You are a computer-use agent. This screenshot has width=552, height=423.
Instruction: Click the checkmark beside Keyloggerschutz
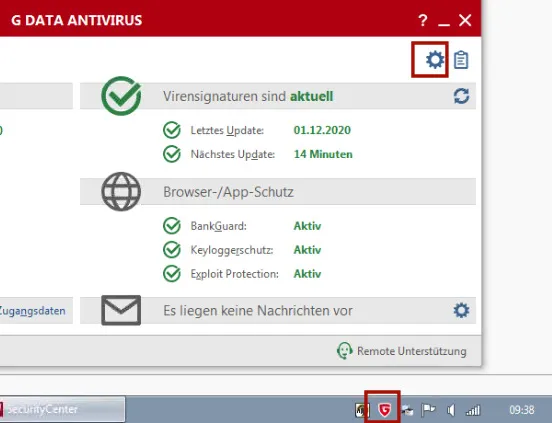tap(172, 250)
